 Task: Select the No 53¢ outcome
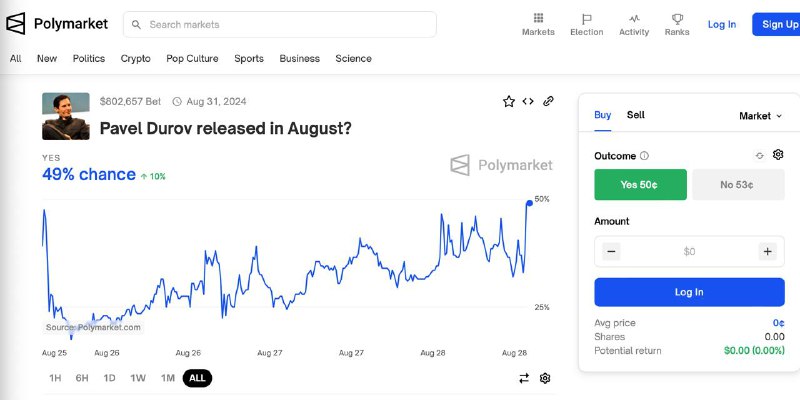pyautogui.click(x=737, y=185)
